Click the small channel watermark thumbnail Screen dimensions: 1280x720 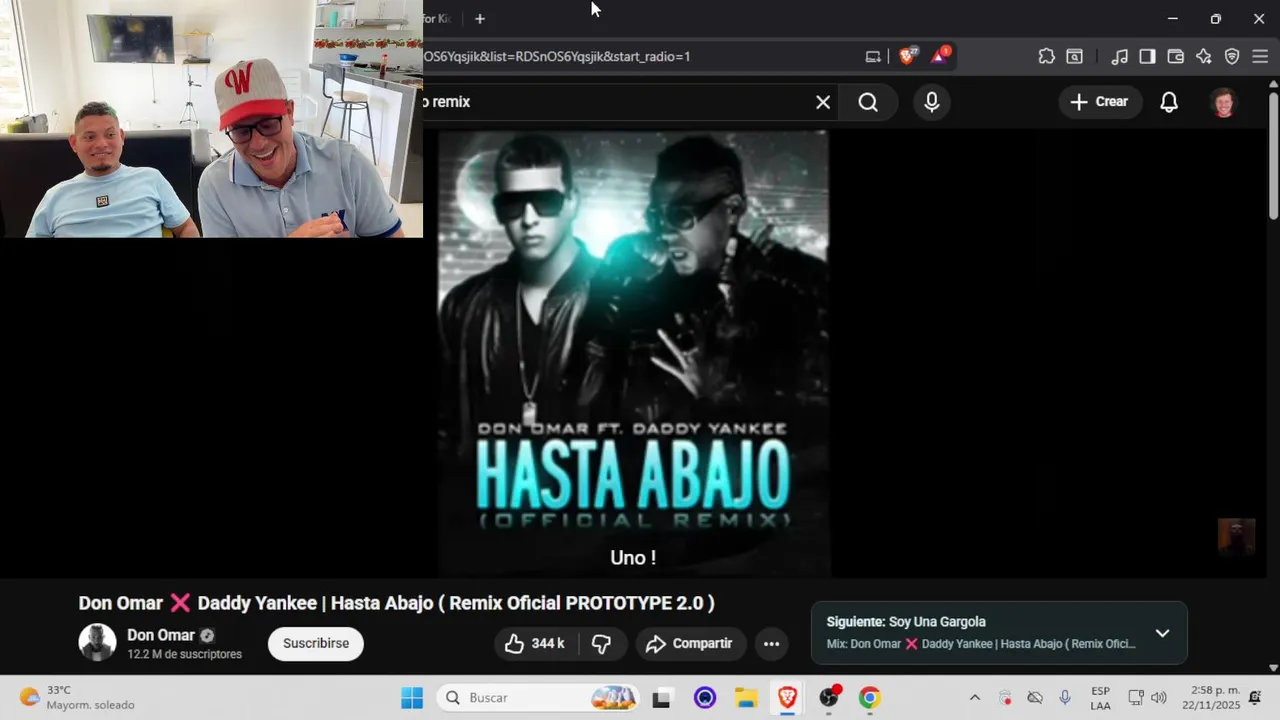pyautogui.click(x=1236, y=536)
